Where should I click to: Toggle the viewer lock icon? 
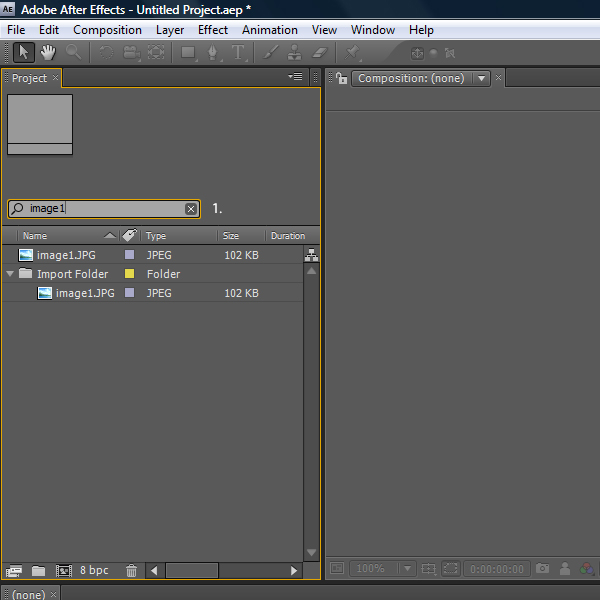(x=341, y=78)
